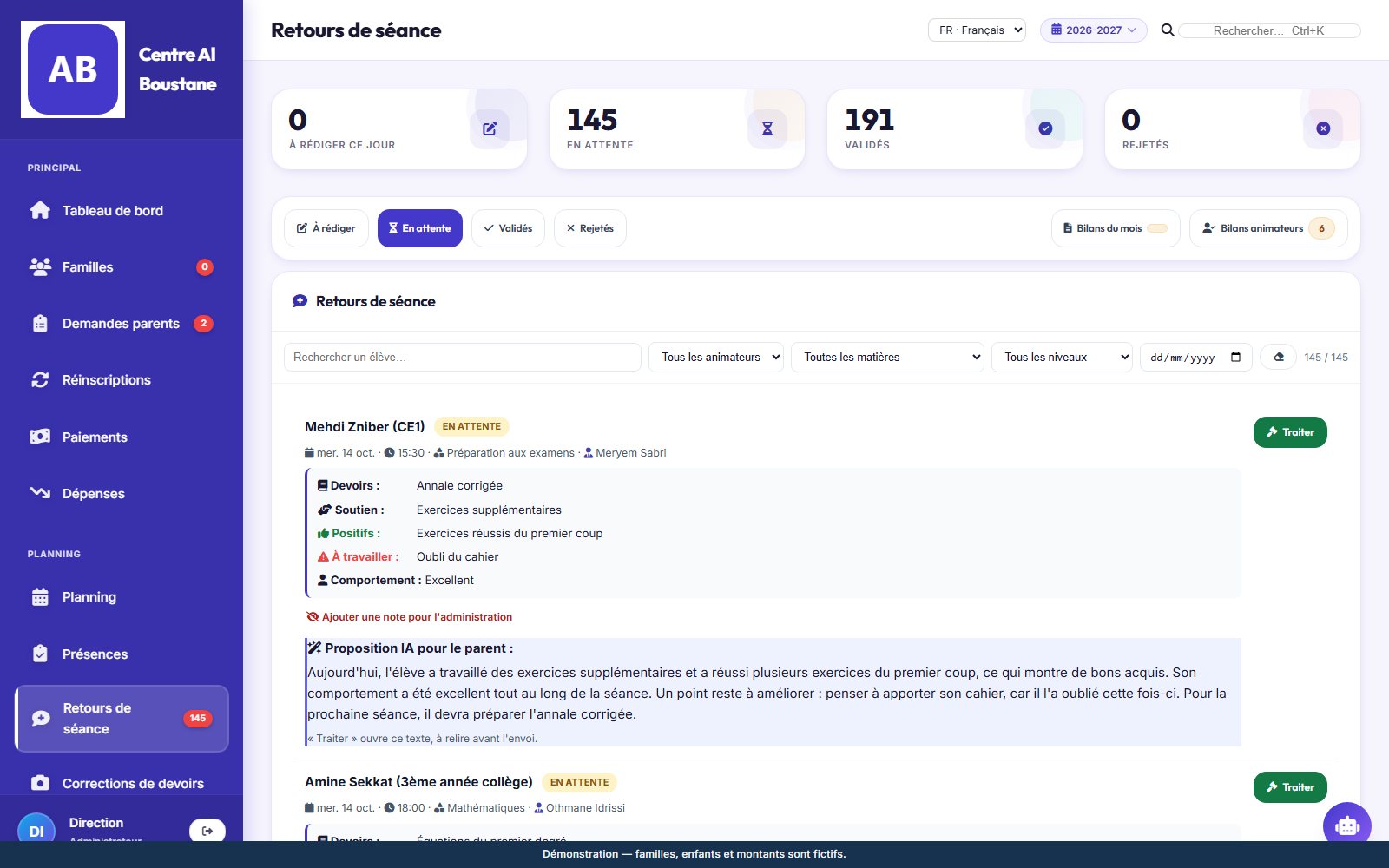The height and width of the screenshot is (868, 1389).
Task: Focus the Rechercher global search field
Action: (1269, 30)
